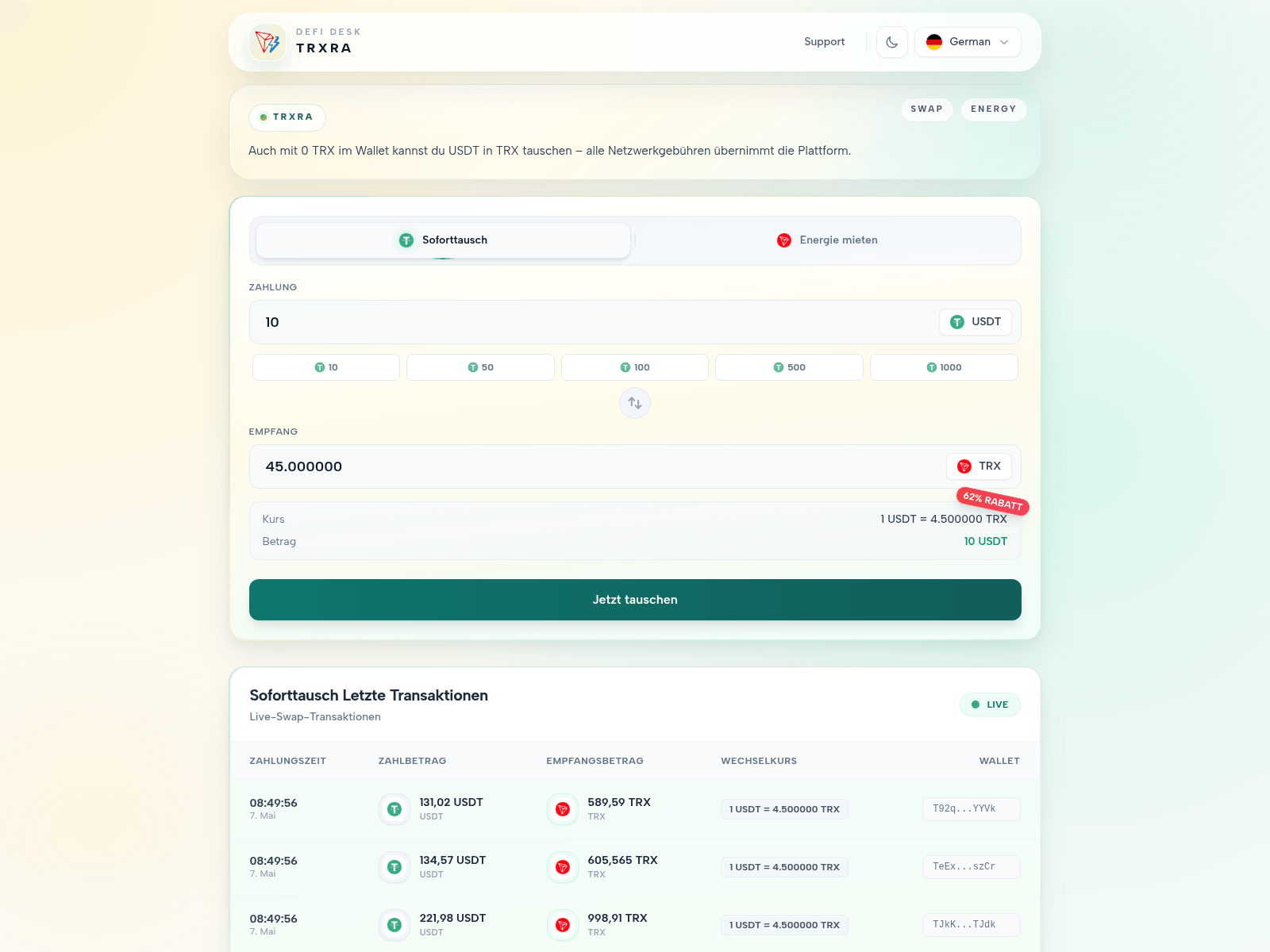Open the Support link
The width and height of the screenshot is (1270, 952).
tap(824, 42)
